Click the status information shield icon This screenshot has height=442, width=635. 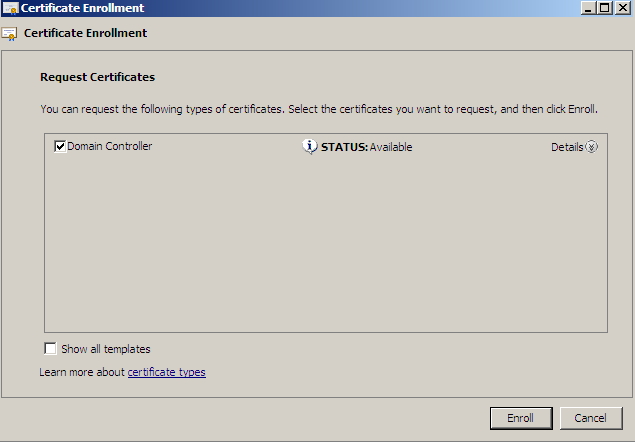[x=310, y=147]
